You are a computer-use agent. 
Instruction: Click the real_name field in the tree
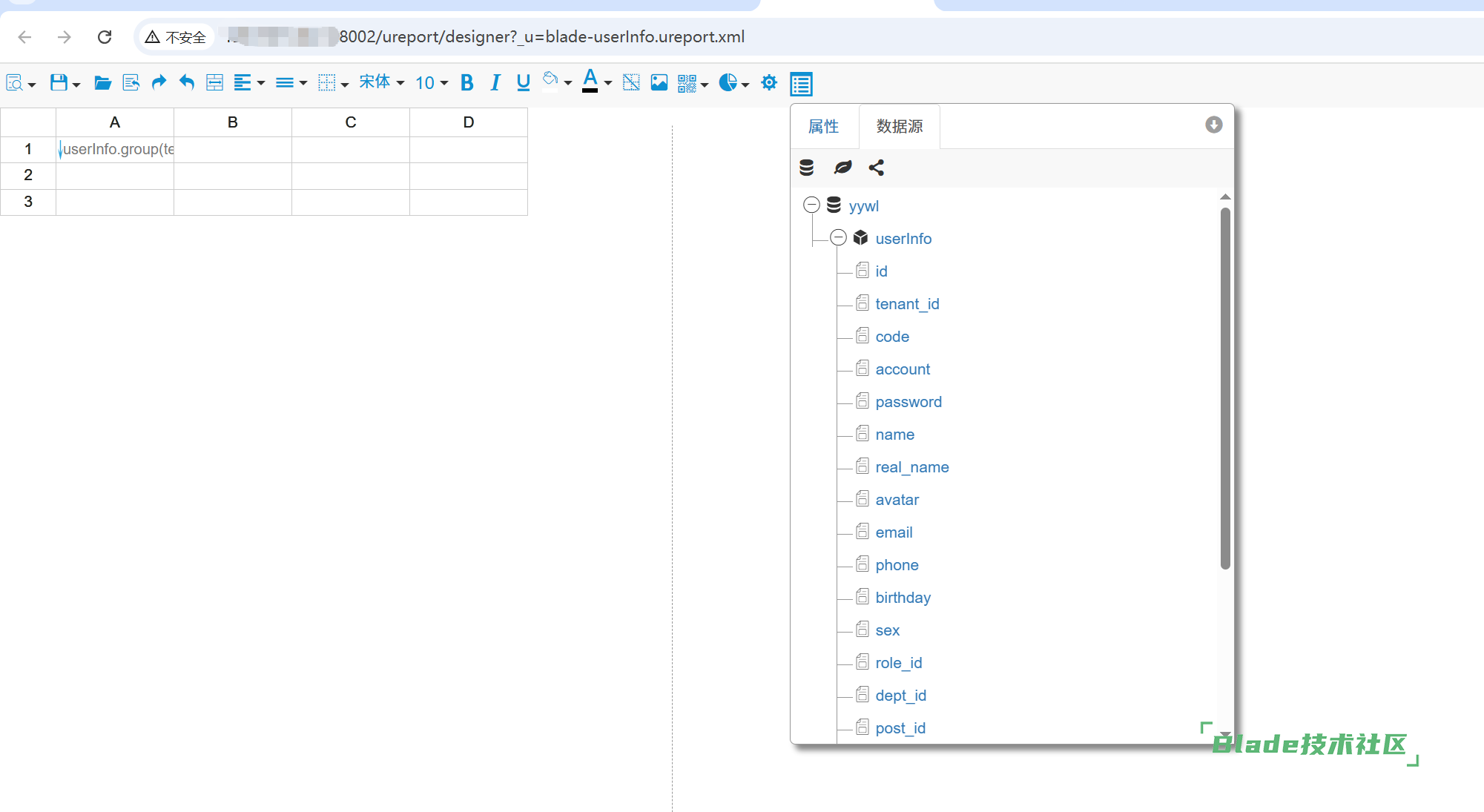(x=911, y=467)
